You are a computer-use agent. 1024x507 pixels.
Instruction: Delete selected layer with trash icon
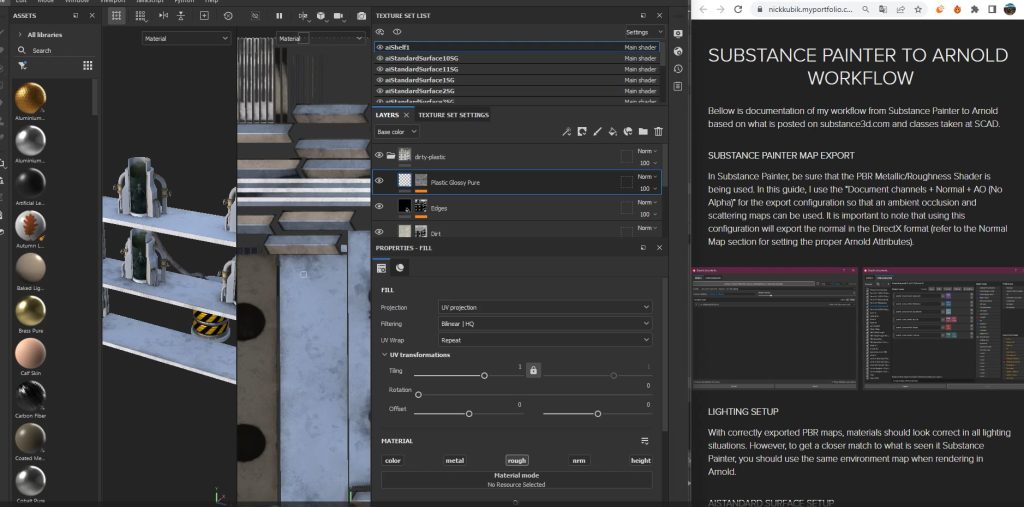658,131
